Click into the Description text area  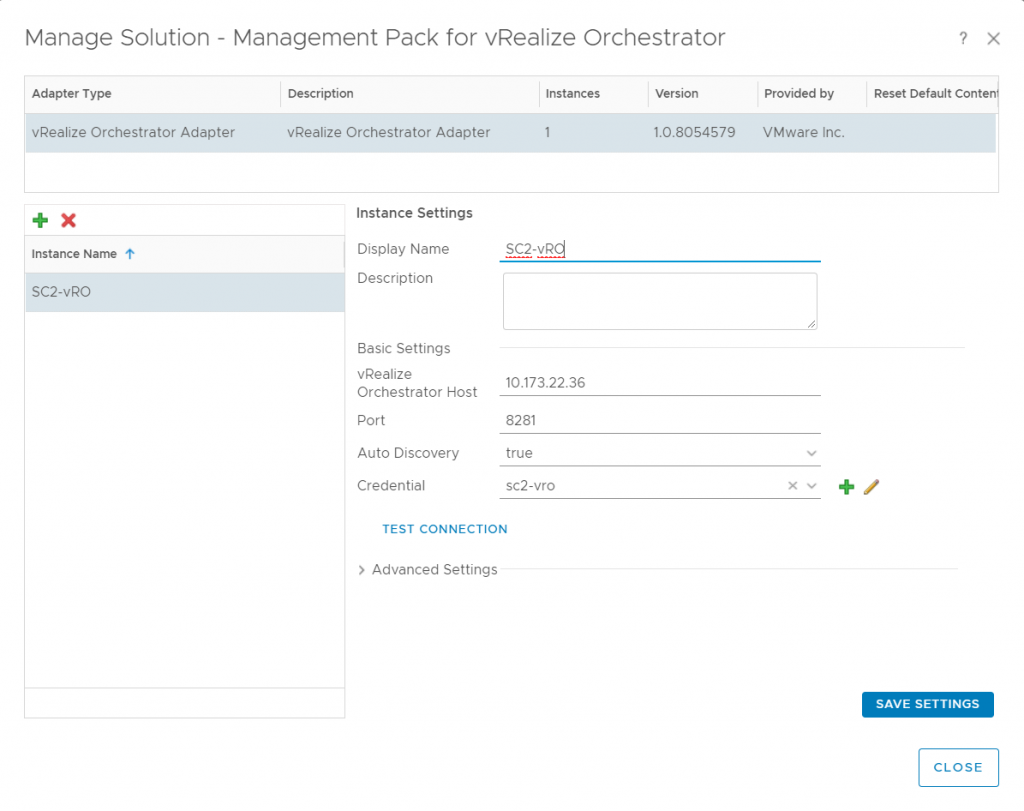[x=660, y=301]
